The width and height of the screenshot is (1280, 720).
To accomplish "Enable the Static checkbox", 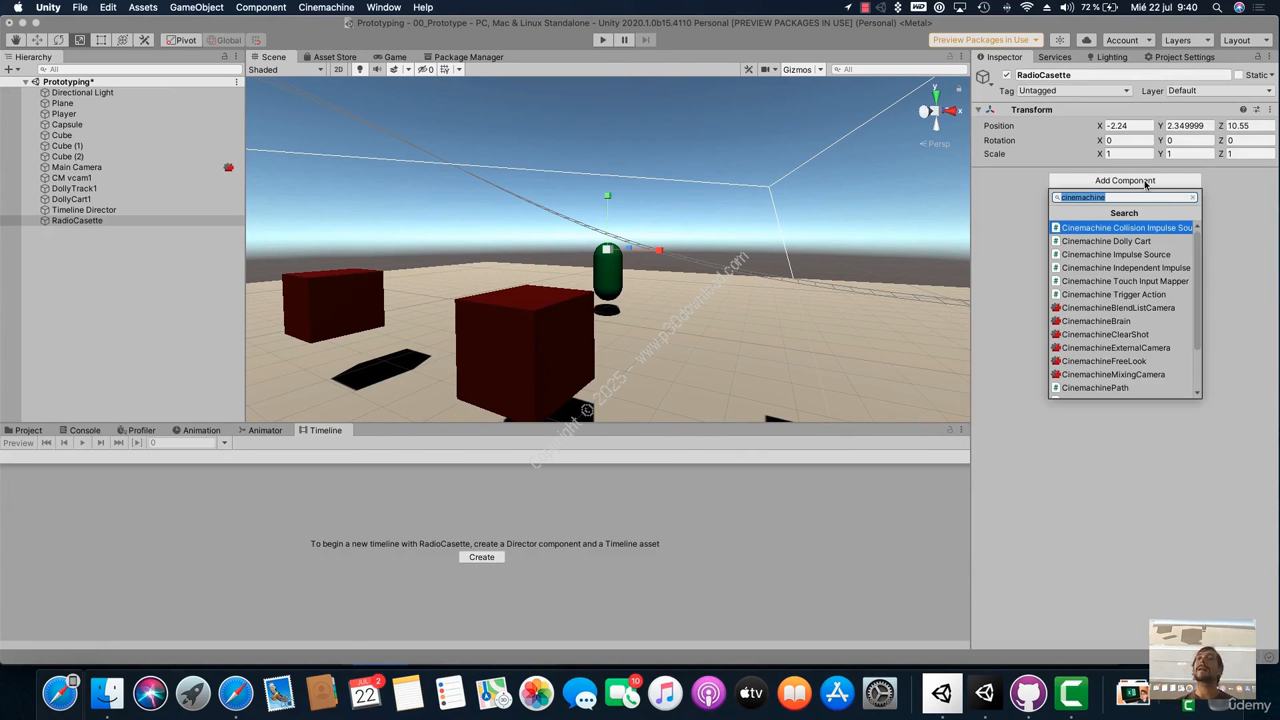I will [x=1238, y=75].
